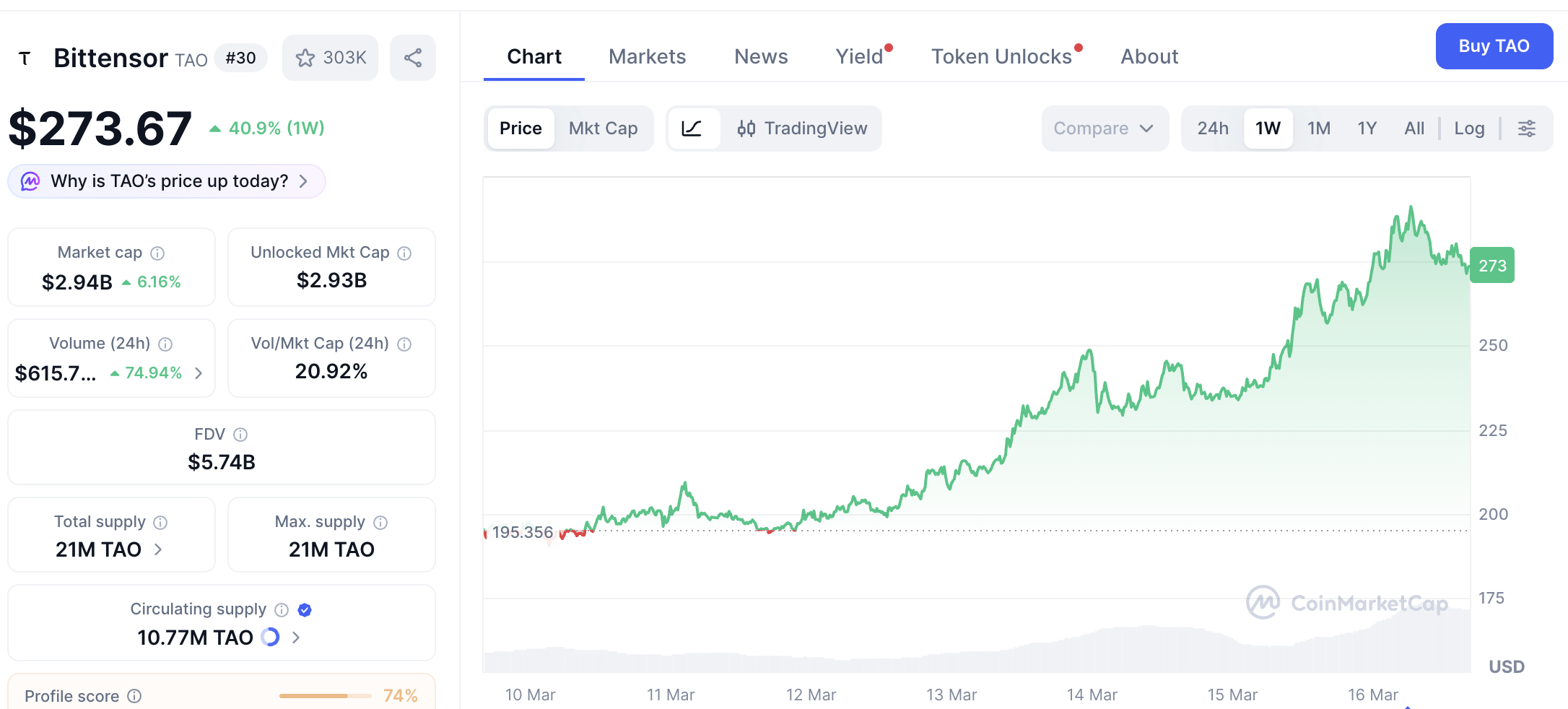Click the 74.94% volume change text
1568x709 pixels.
153,373
